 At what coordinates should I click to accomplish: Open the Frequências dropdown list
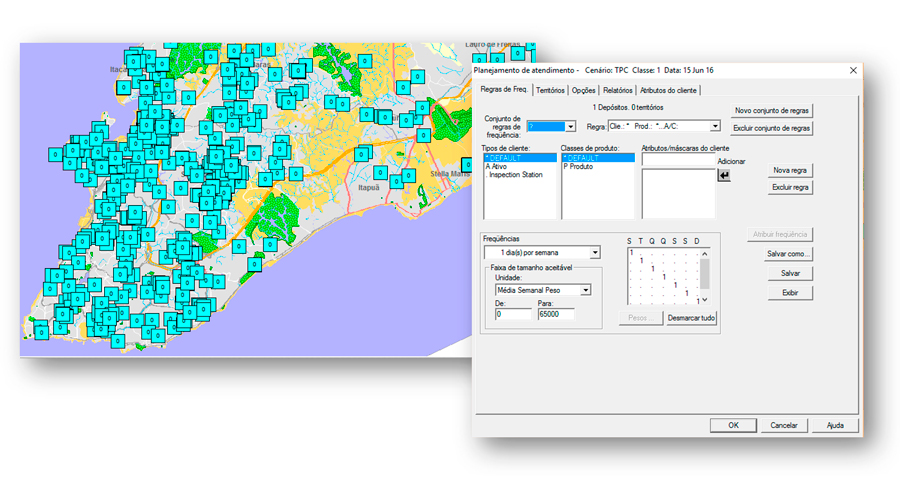point(594,253)
